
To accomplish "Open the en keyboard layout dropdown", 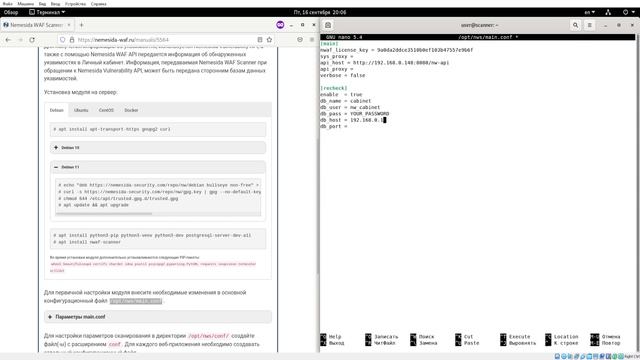I will (x=589, y=12).
